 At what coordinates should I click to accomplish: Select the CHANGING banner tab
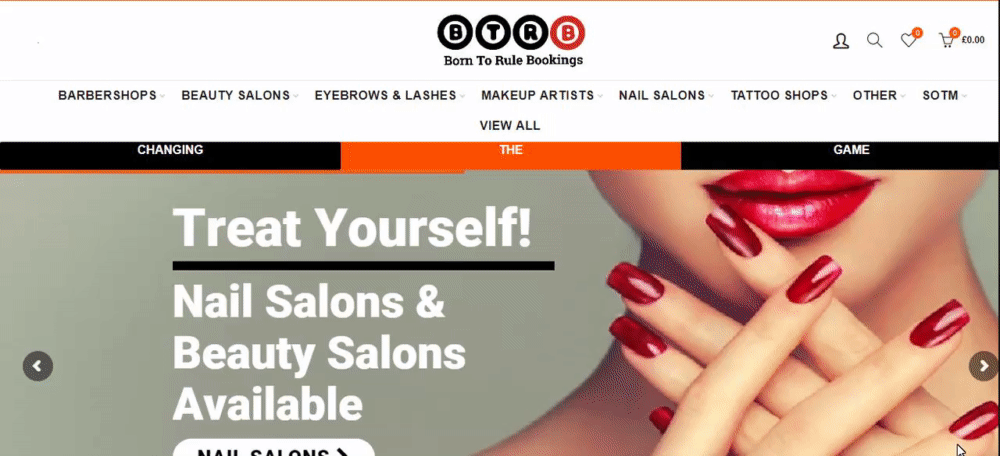170,156
